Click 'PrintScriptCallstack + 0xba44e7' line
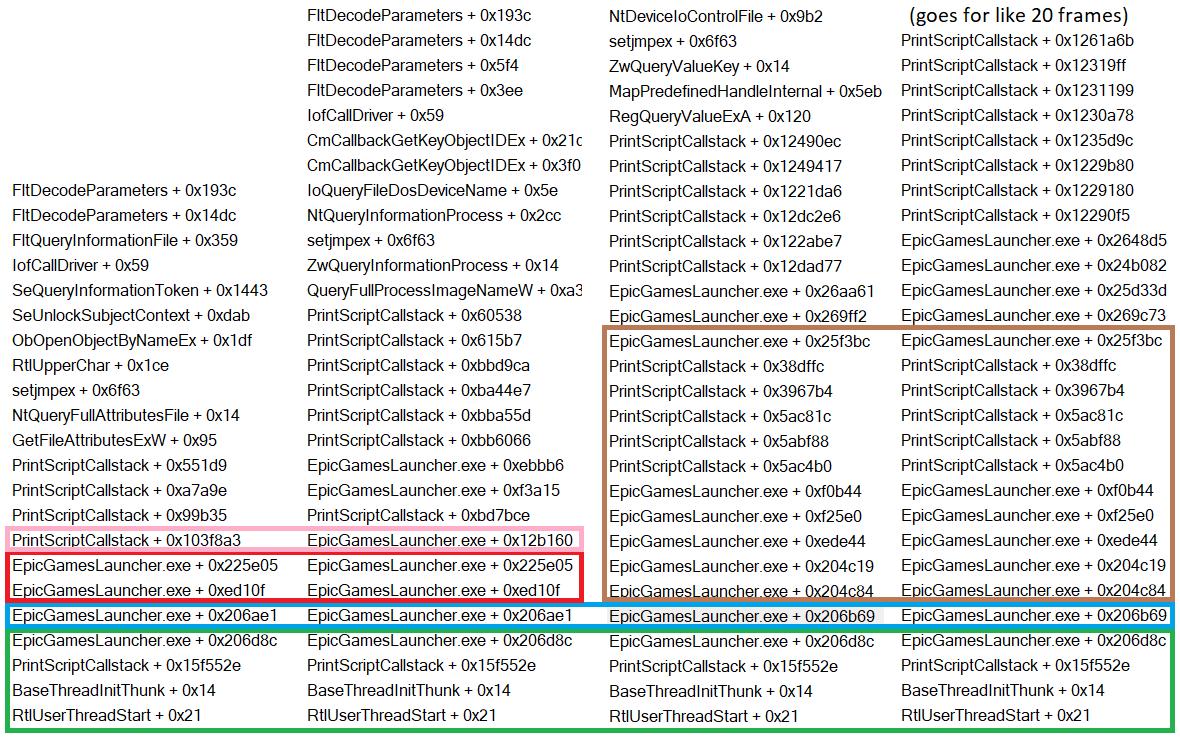The image size is (1180, 737). point(419,390)
